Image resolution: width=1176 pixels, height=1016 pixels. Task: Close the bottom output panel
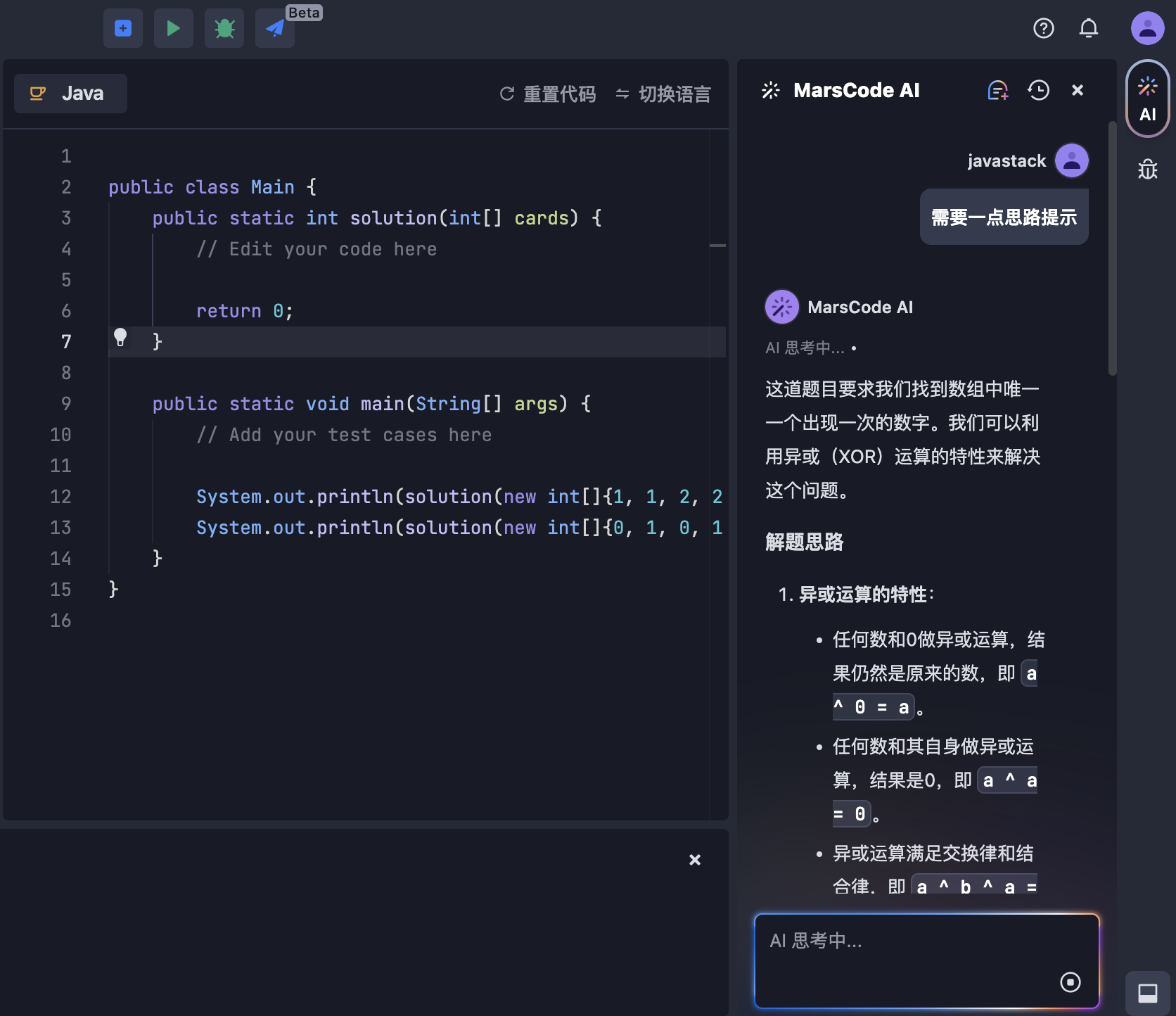(695, 860)
